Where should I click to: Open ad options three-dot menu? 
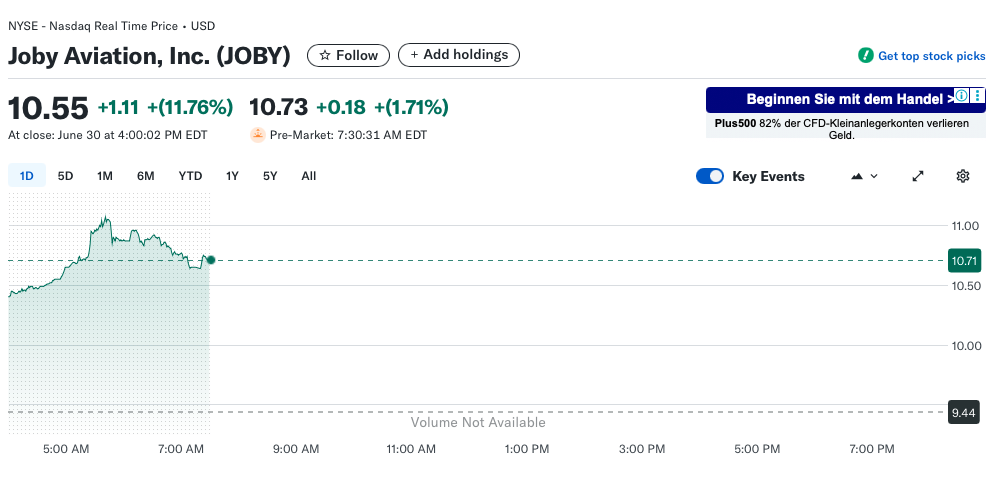[x=978, y=97]
